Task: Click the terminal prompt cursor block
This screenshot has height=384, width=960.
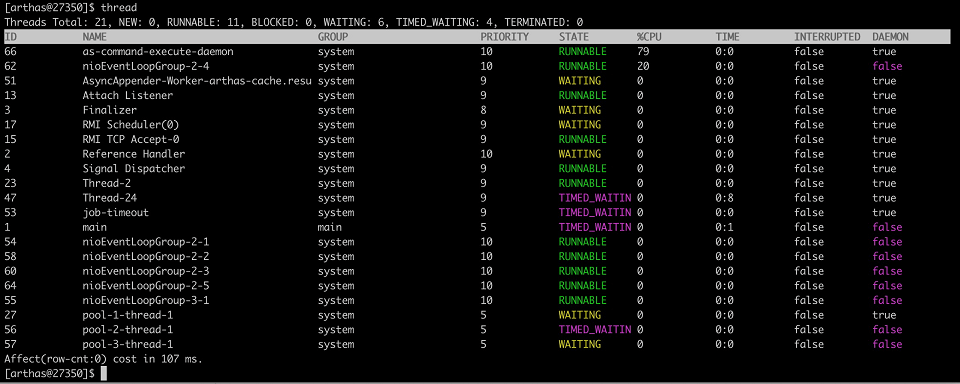Action: (104, 374)
